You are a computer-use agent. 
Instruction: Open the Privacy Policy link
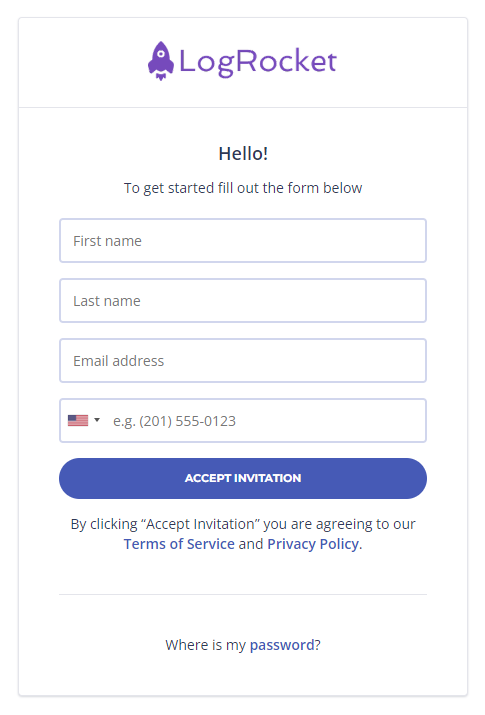point(313,544)
